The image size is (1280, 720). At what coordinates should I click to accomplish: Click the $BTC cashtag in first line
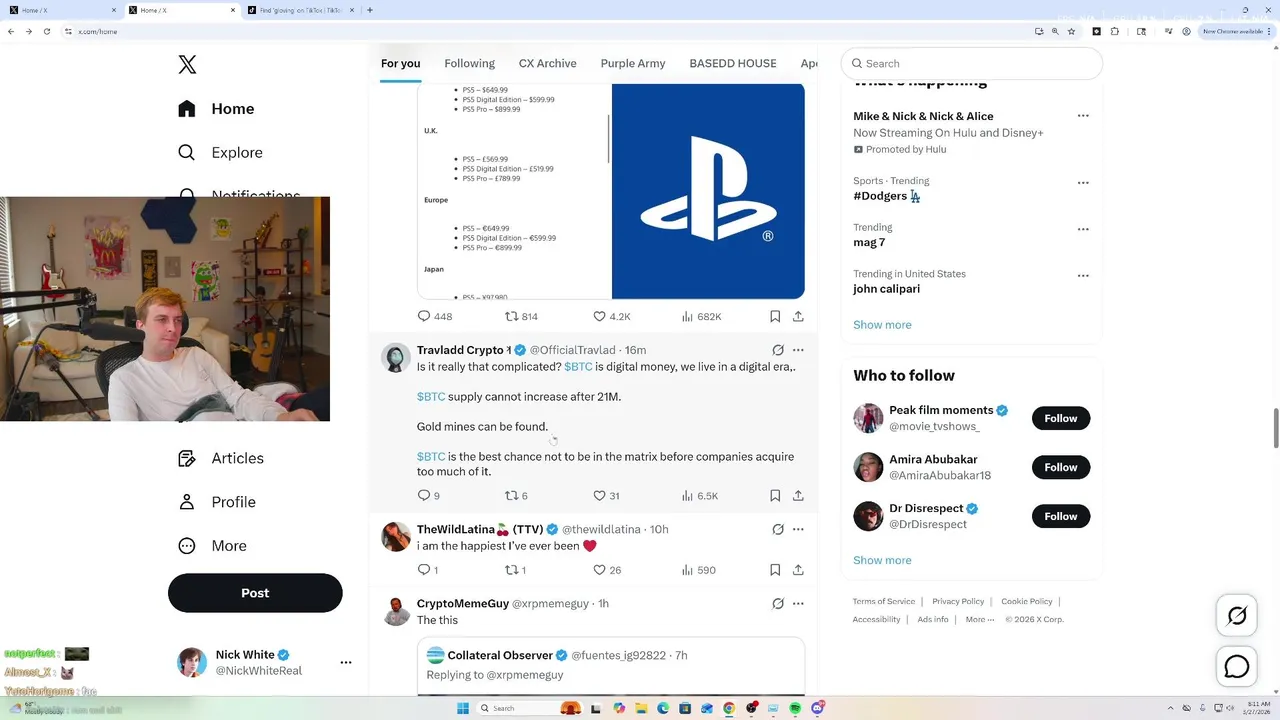[x=578, y=367]
